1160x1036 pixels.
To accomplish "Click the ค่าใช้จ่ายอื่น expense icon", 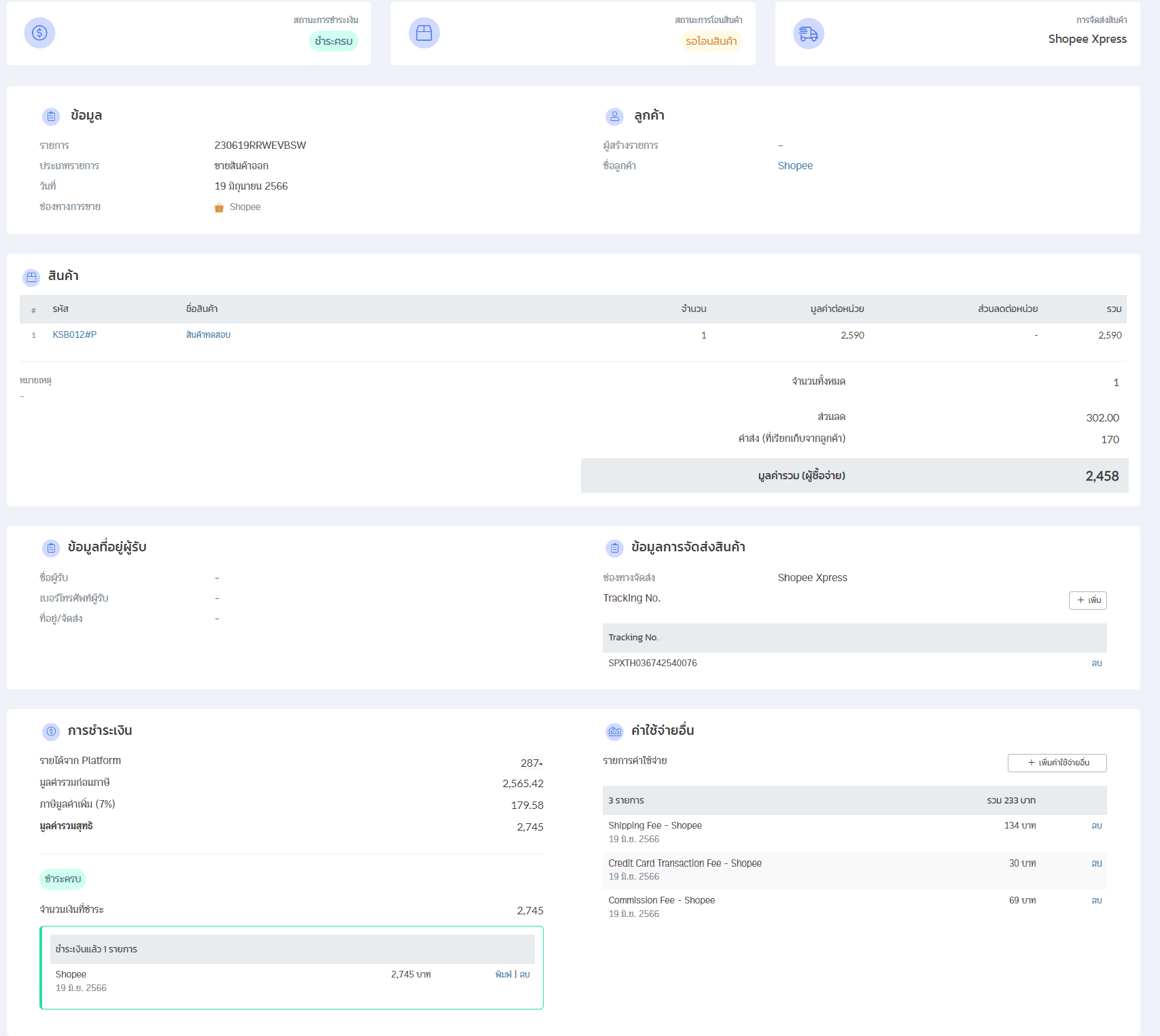I will pos(614,731).
